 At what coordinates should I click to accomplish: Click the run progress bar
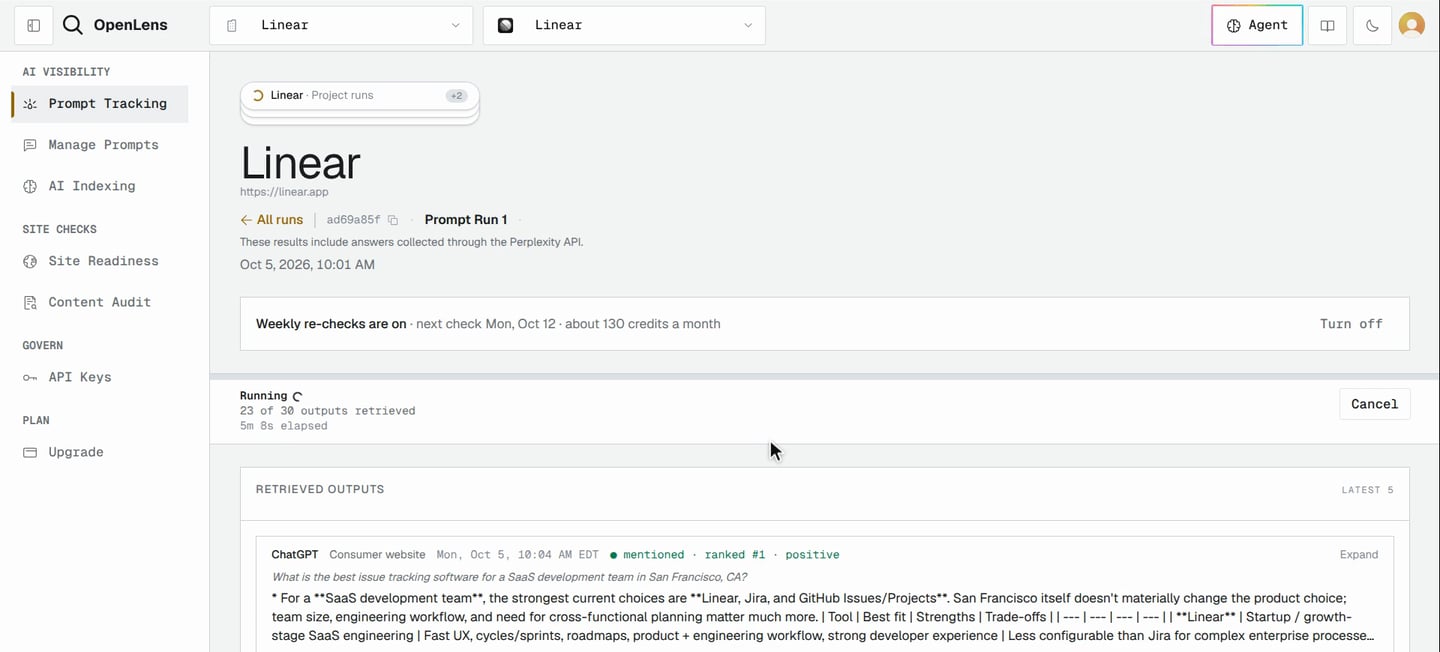(x=824, y=377)
